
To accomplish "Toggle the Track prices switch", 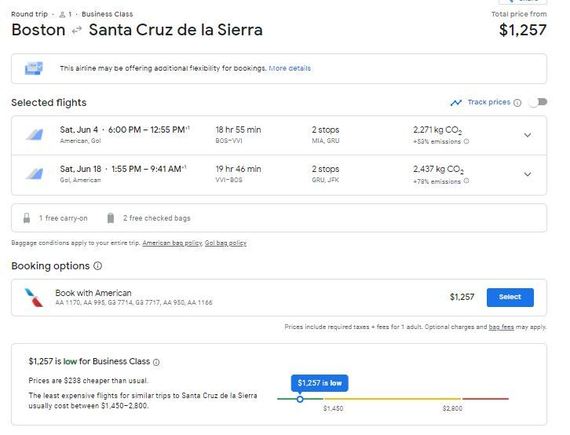I will (x=538, y=102).
